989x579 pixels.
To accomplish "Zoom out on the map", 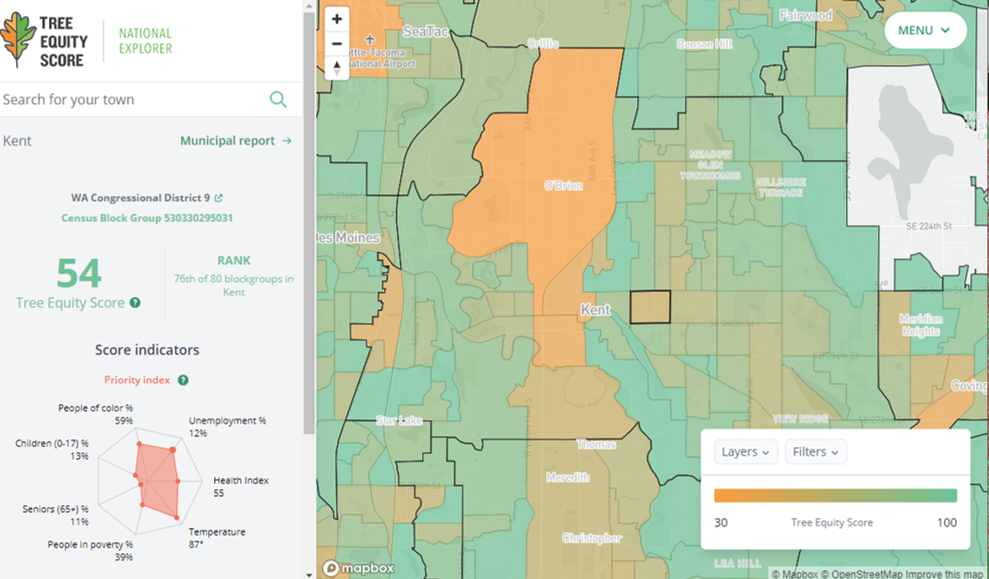I will [x=337, y=44].
